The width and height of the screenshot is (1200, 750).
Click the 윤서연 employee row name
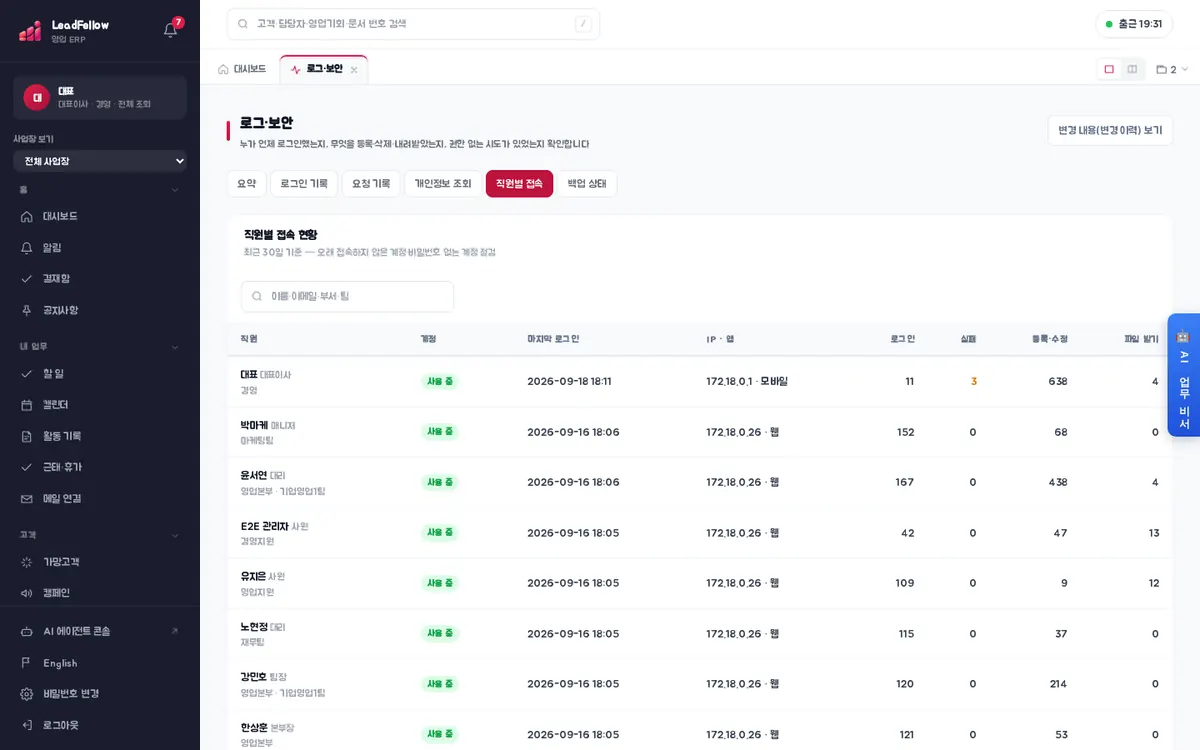coord(254,475)
